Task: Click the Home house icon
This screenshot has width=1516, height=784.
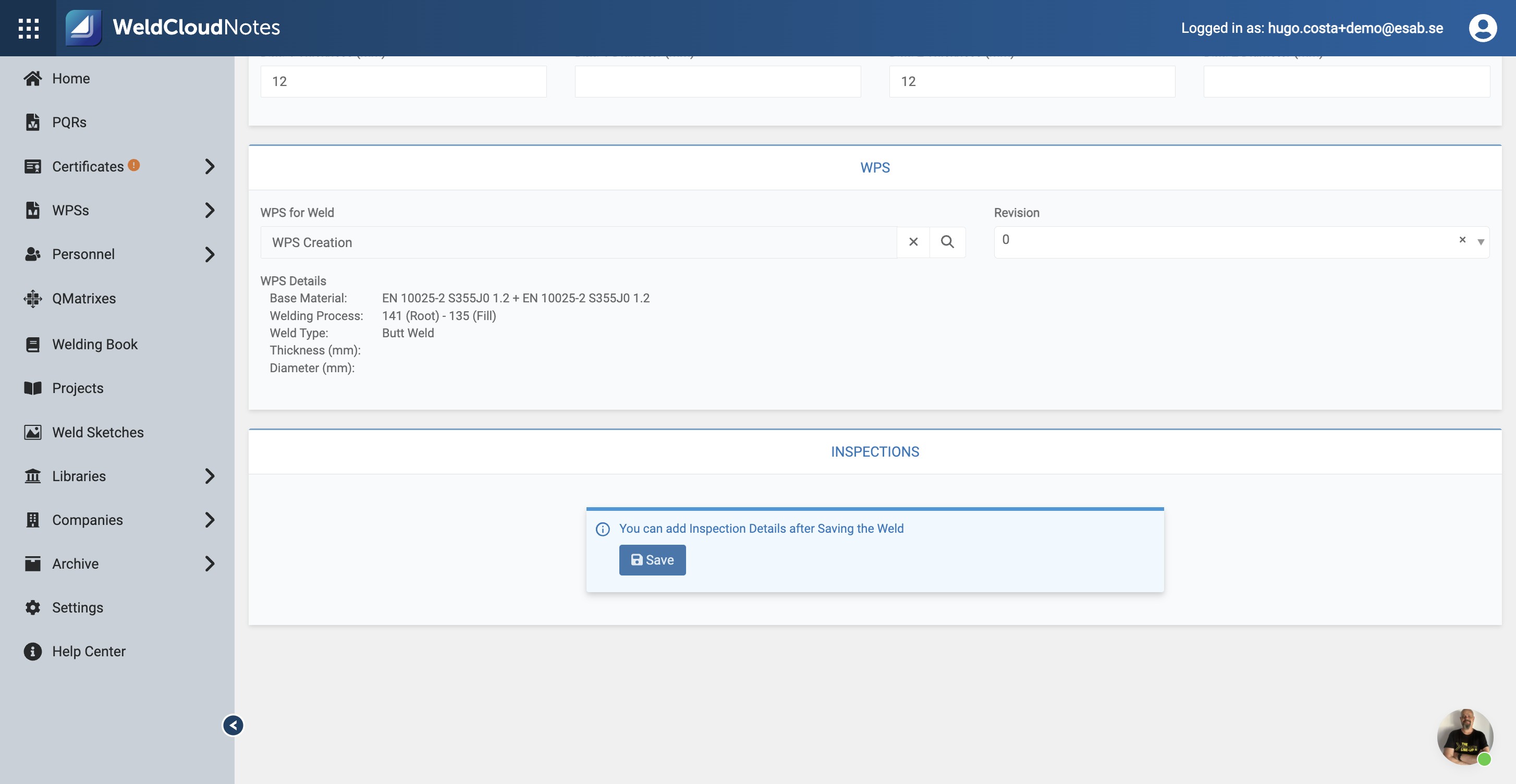Action: (33, 78)
